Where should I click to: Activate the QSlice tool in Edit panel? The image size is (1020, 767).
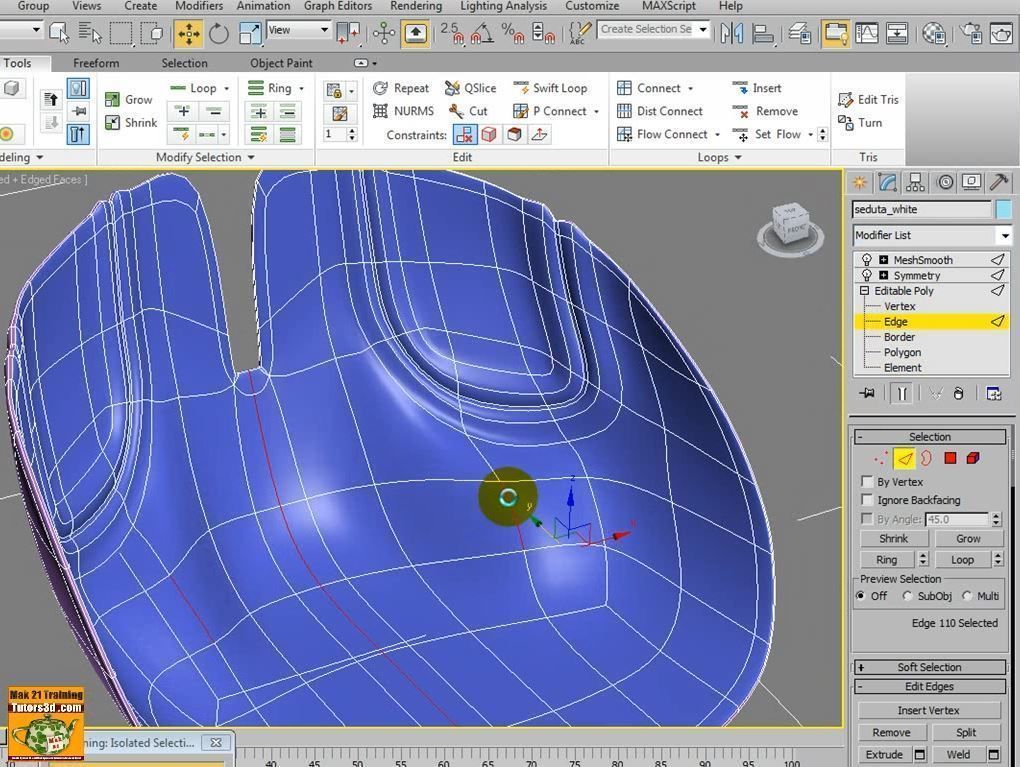pyautogui.click(x=470, y=88)
